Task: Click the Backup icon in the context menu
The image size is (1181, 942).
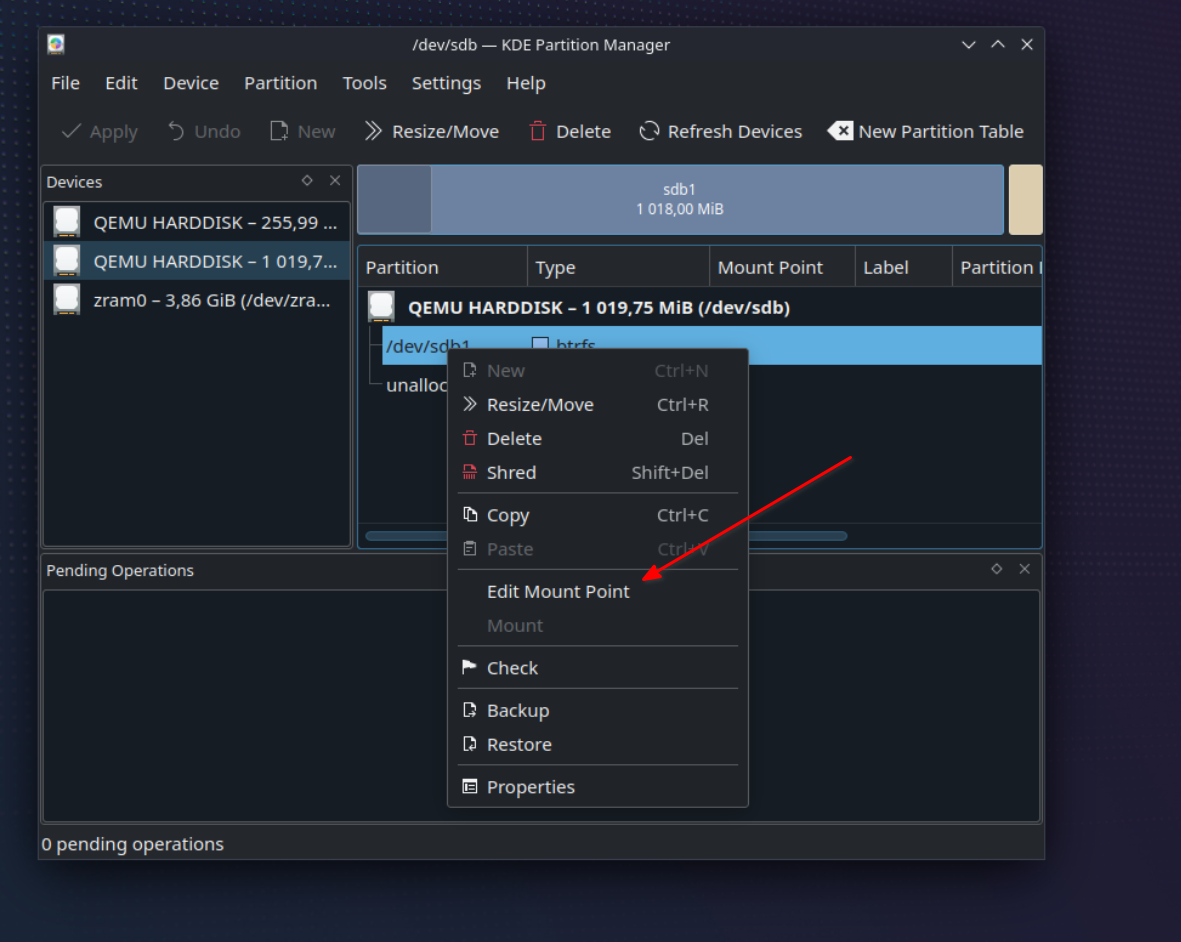Action: [470, 710]
